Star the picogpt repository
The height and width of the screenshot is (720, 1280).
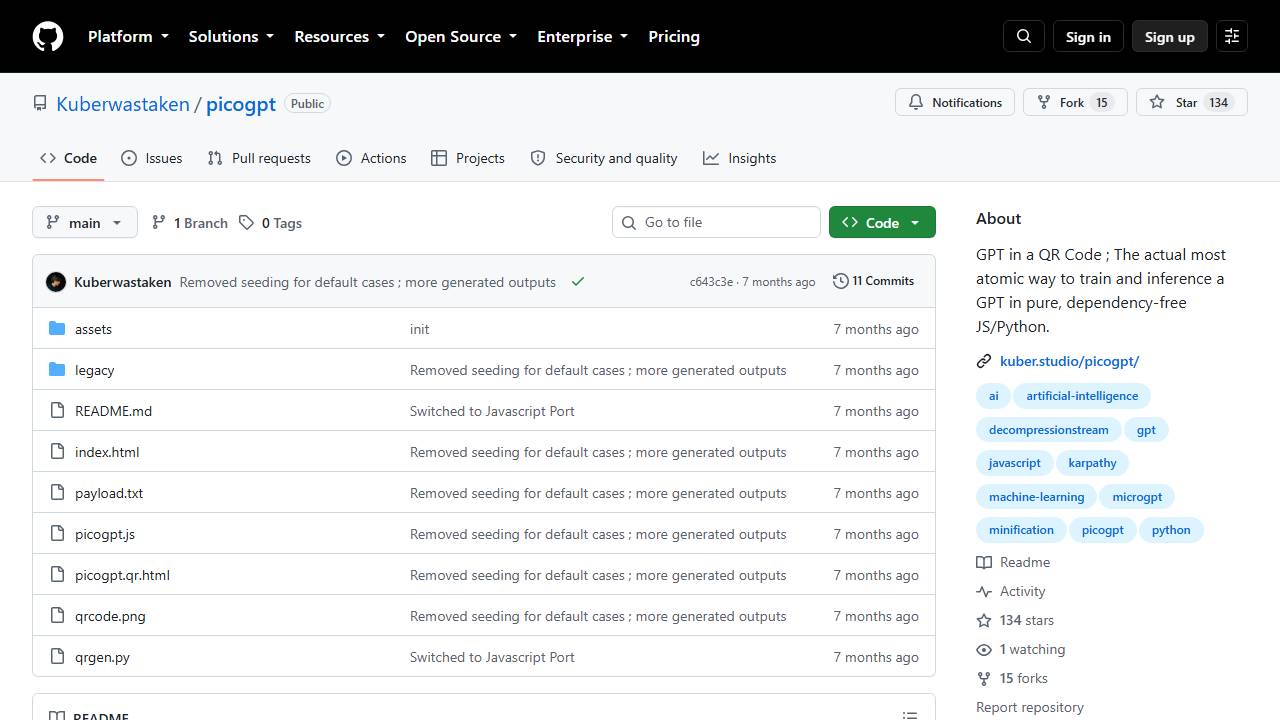[x=1192, y=102]
